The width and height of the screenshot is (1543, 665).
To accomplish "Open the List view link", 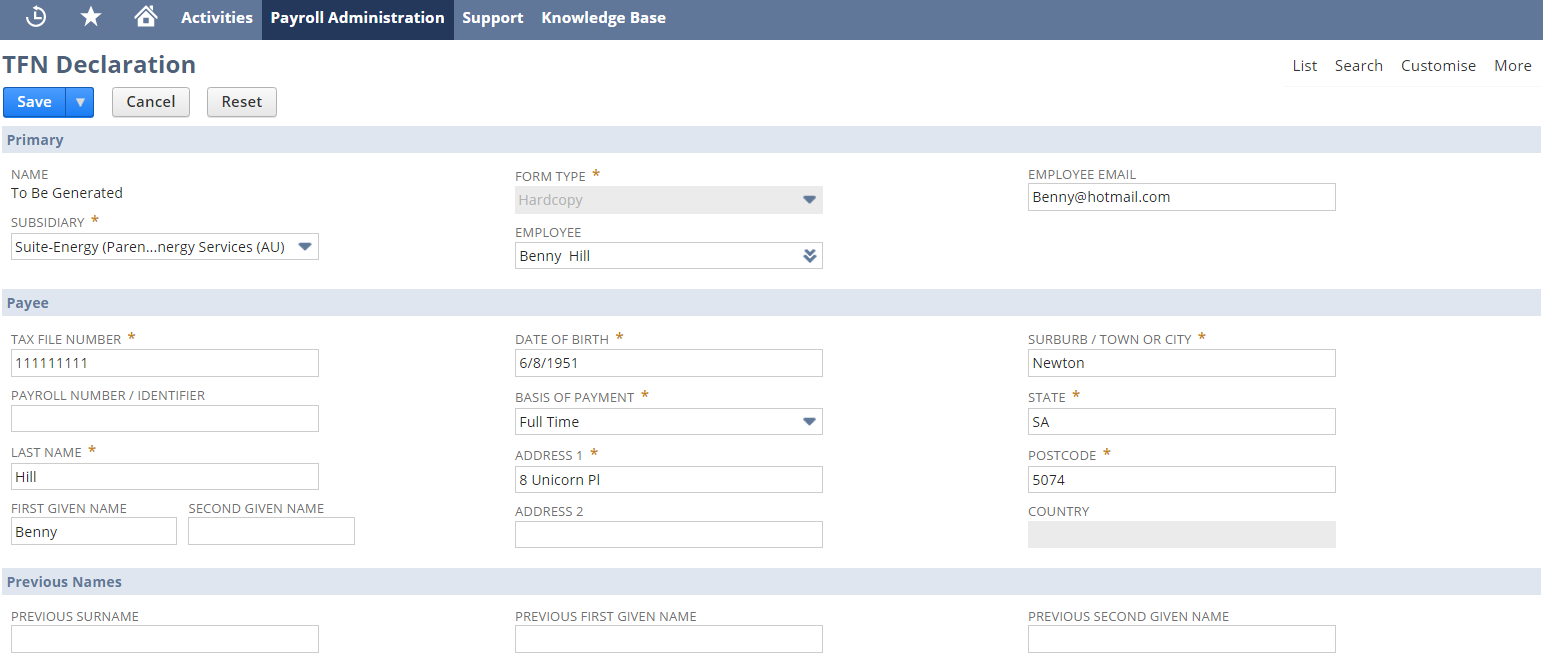I will tap(1304, 65).
